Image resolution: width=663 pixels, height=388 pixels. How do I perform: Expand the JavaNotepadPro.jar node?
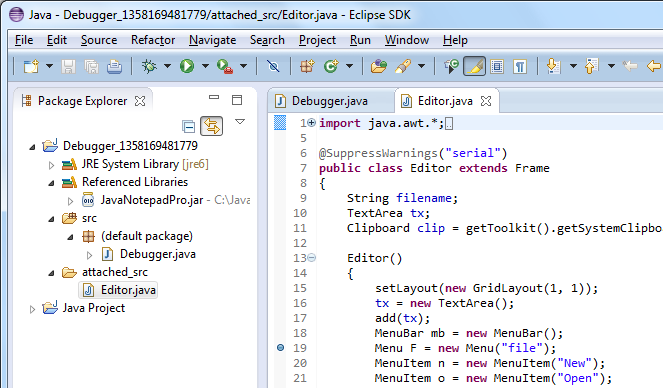70,201
